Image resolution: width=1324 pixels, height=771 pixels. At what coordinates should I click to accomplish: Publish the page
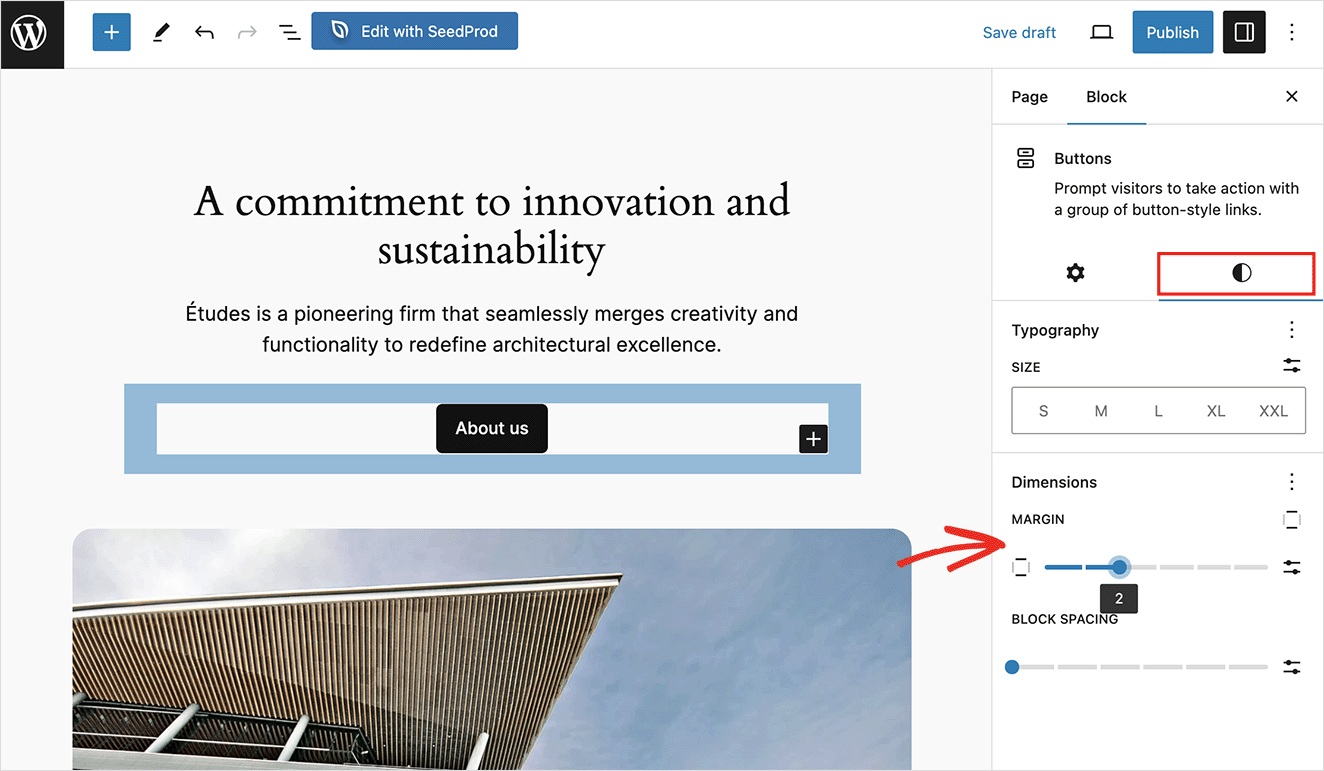point(1172,32)
